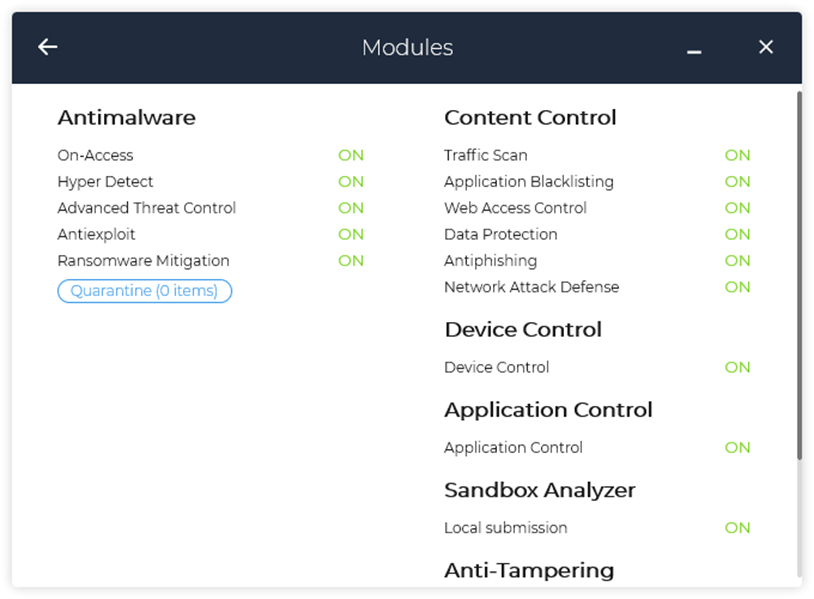Viewport: 814px width, 599px height.
Task: Toggle Application Control ON status
Action: click(738, 448)
